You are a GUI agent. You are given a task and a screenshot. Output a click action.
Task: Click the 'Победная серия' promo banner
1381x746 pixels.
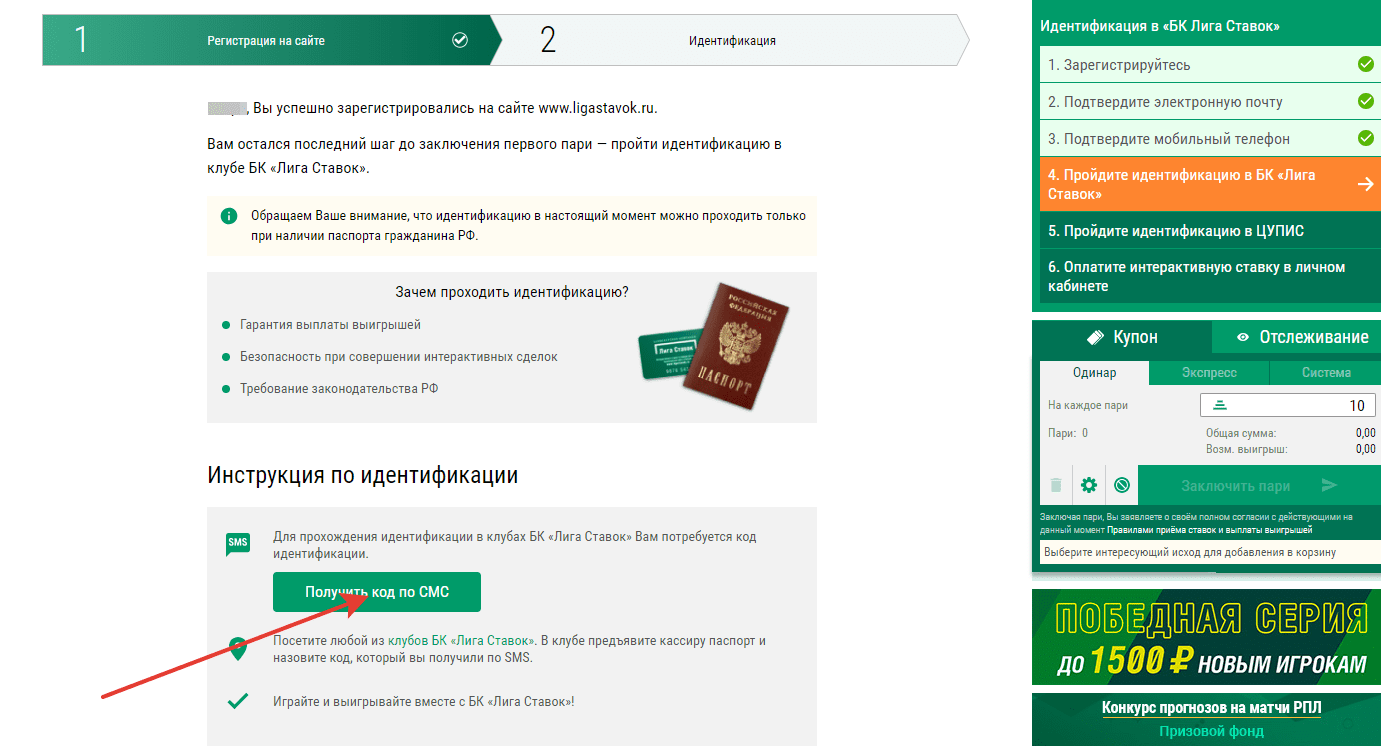click(x=1206, y=637)
